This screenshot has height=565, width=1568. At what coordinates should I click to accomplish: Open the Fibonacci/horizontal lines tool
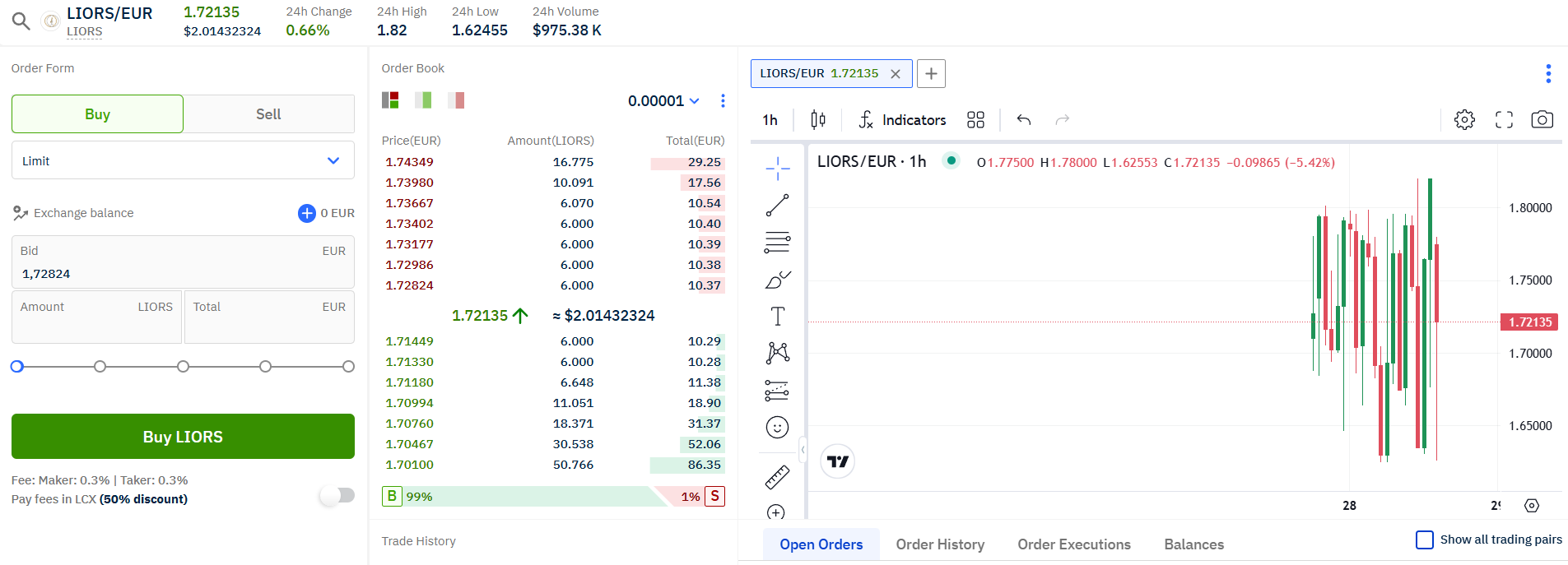point(777,243)
